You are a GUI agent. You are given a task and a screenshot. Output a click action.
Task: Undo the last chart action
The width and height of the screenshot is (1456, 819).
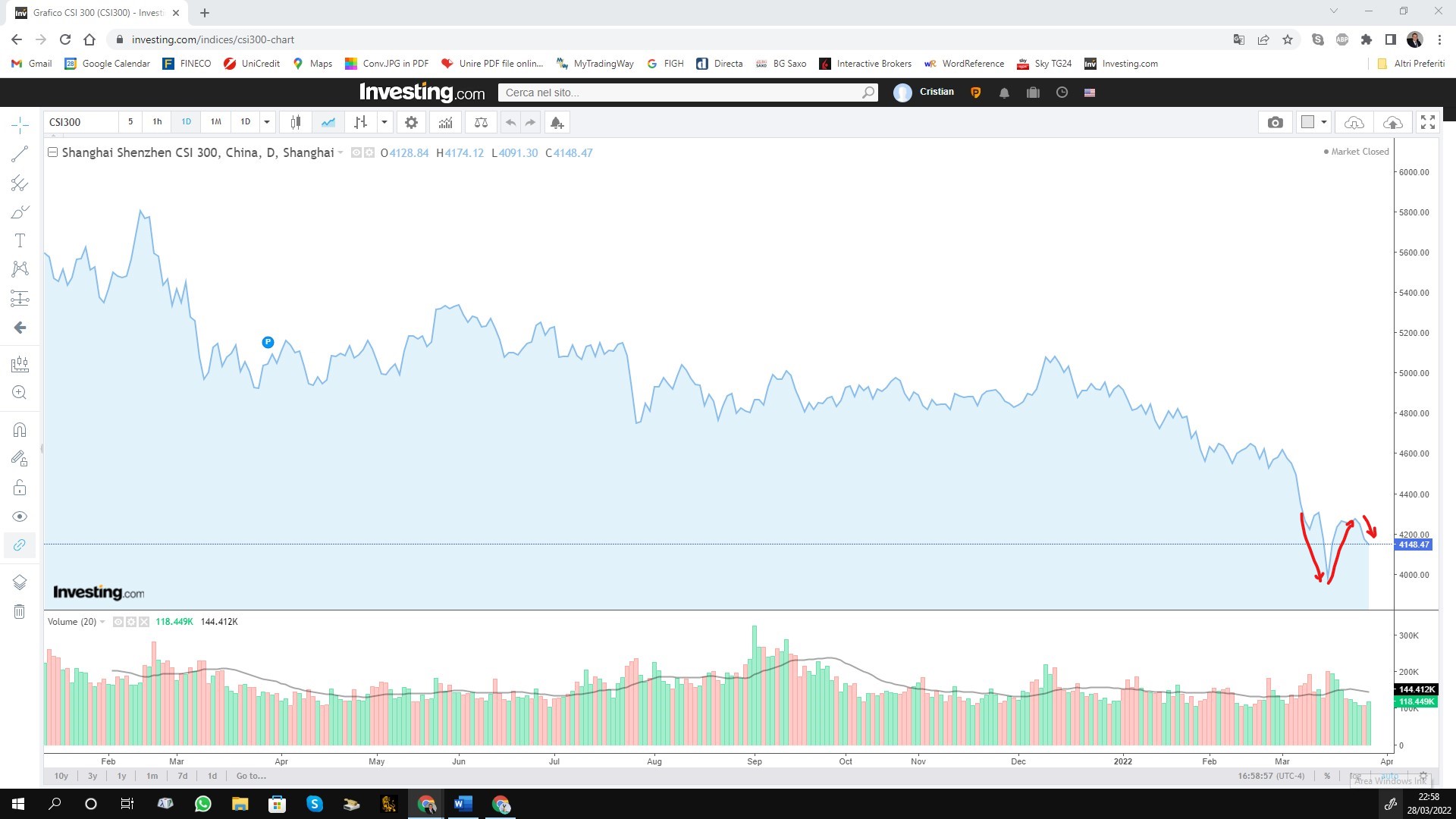point(511,122)
